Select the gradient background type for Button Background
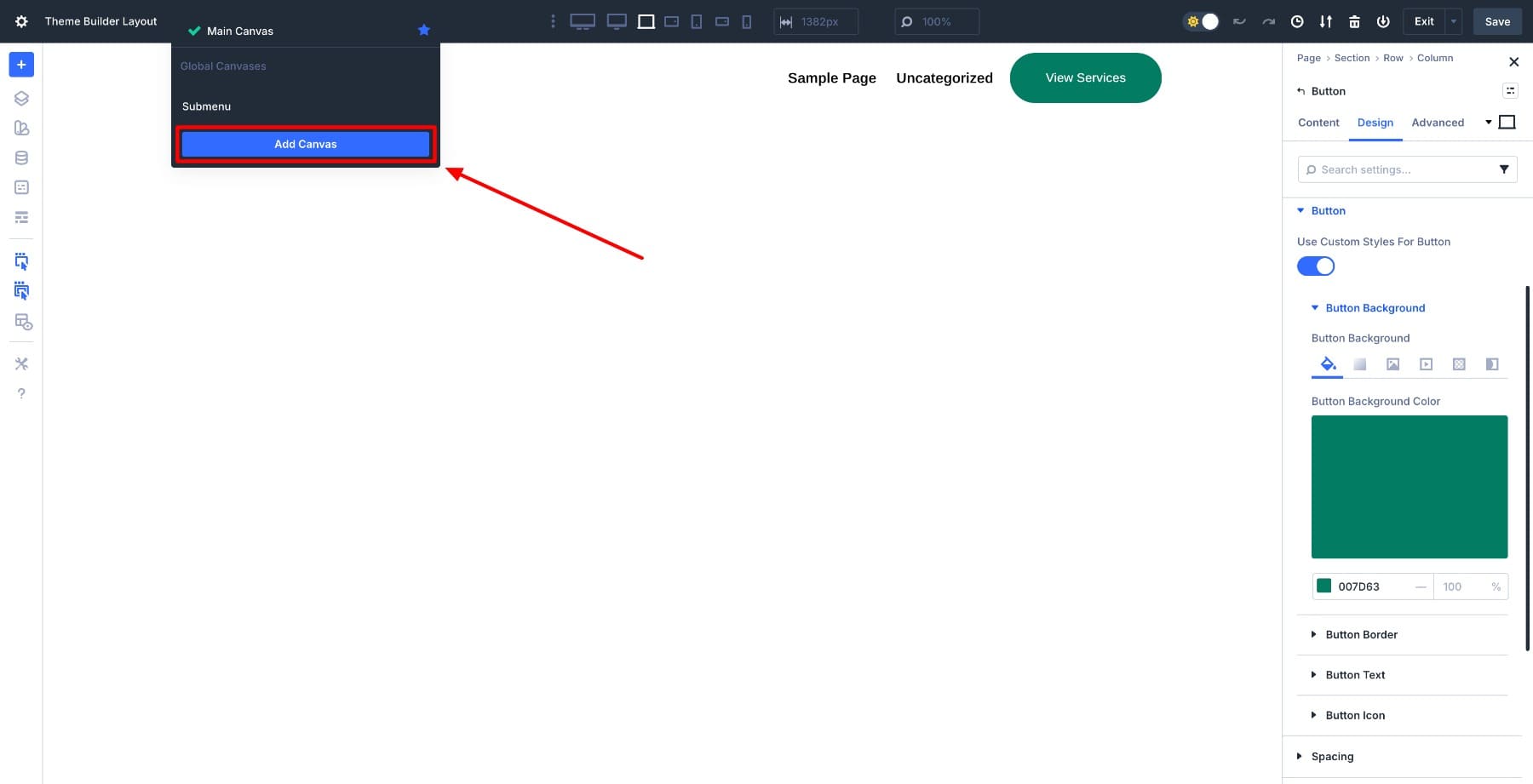The height and width of the screenshot is (784, 1533). (x=1359, y=363)
